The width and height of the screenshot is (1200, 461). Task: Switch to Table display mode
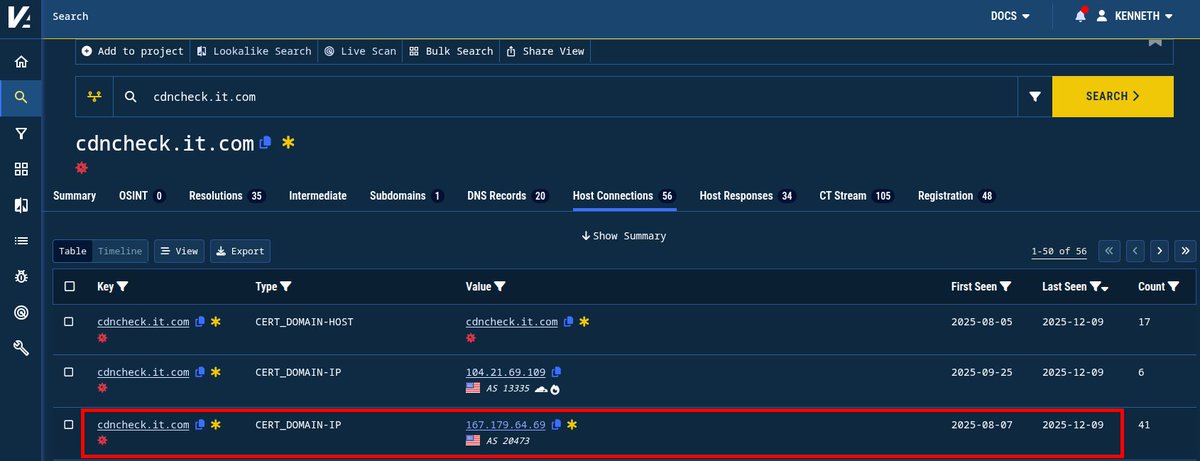(x=73, y=251)
